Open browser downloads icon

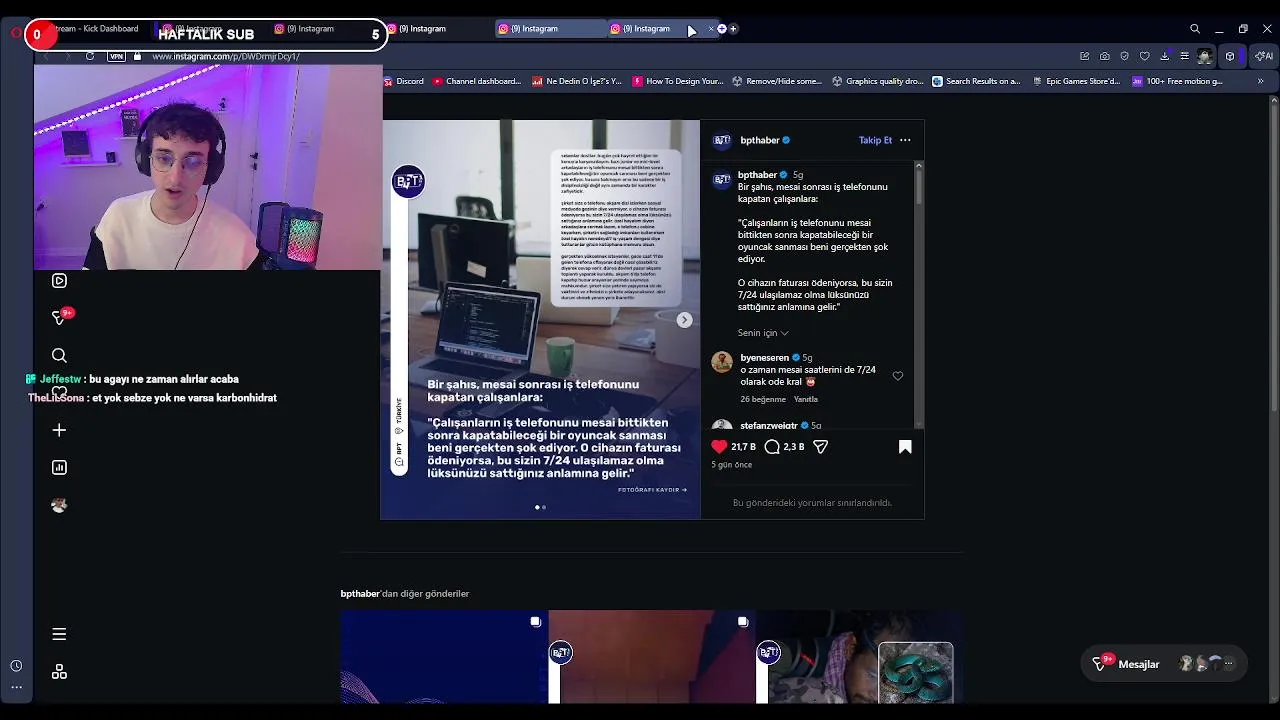(1165, 56)
